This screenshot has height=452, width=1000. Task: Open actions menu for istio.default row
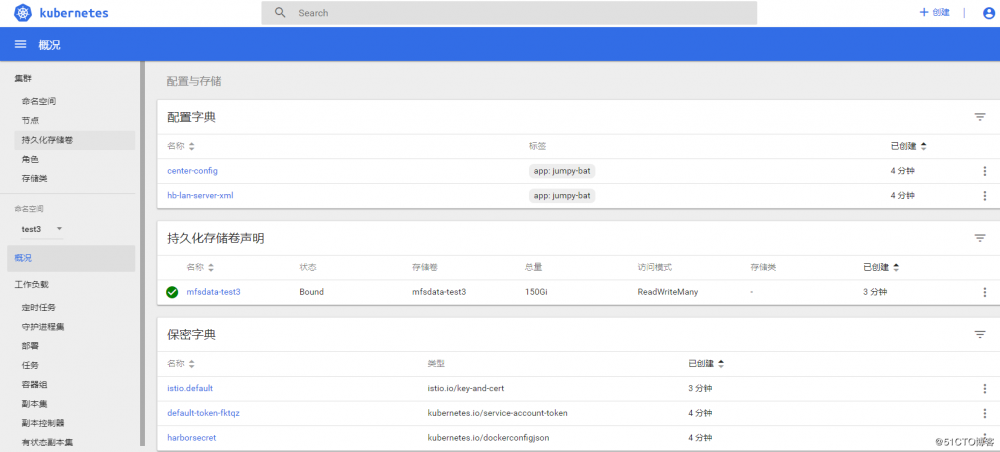pyautogui.click(x=985, y=388)
